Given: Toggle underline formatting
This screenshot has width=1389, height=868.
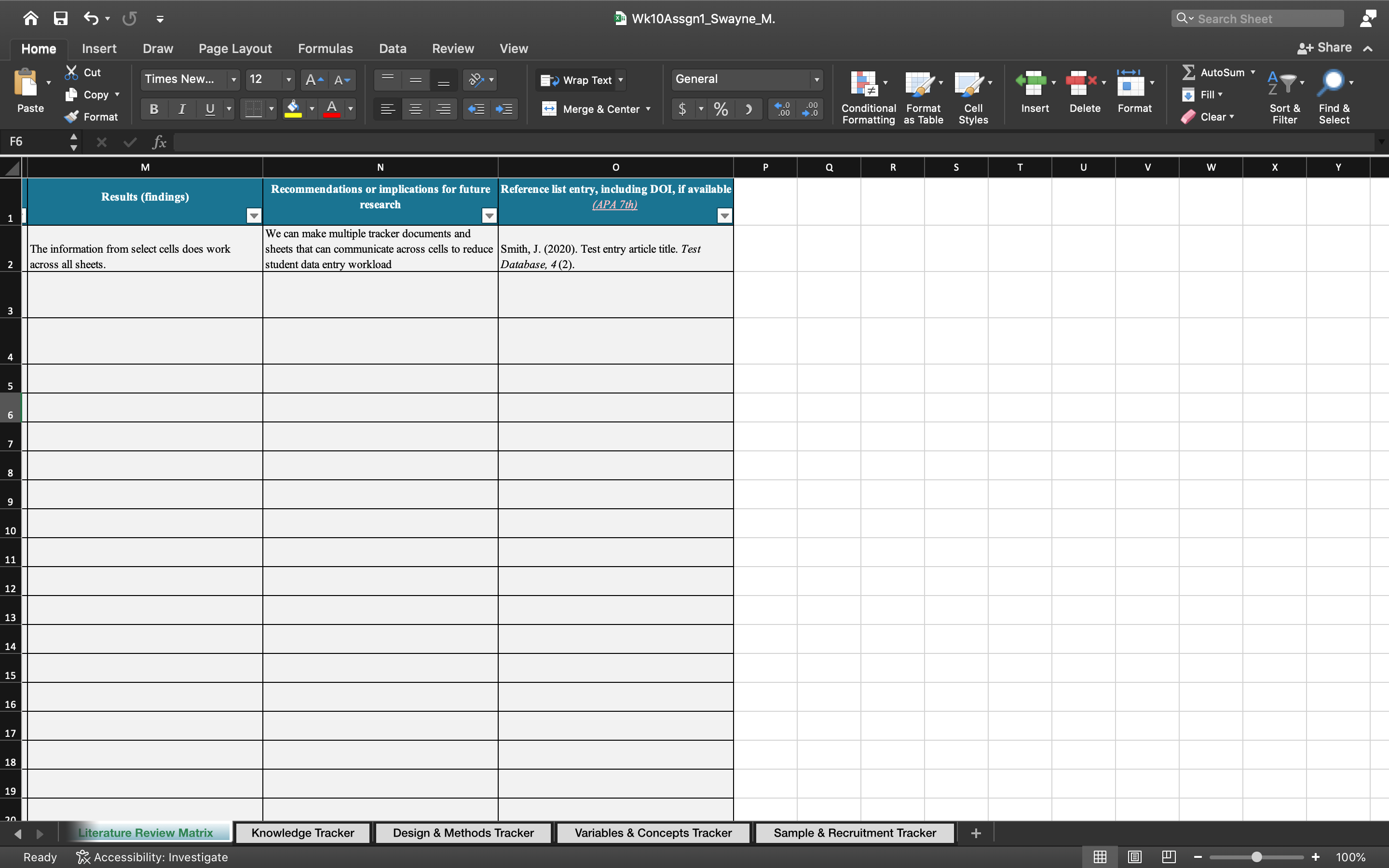Looking at the screenshot, I should click(209, 108).
